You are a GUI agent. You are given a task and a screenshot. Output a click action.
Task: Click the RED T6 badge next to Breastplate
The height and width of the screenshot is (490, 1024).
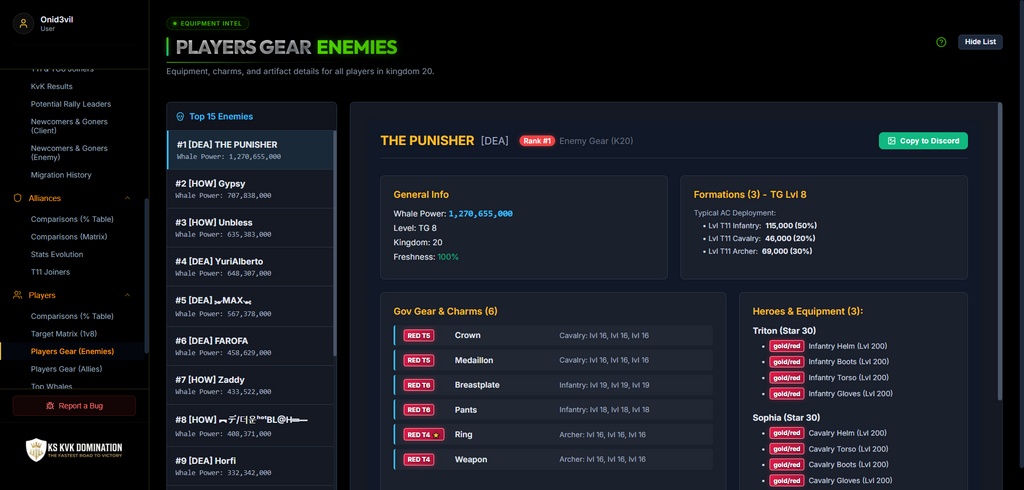(419, 385)
